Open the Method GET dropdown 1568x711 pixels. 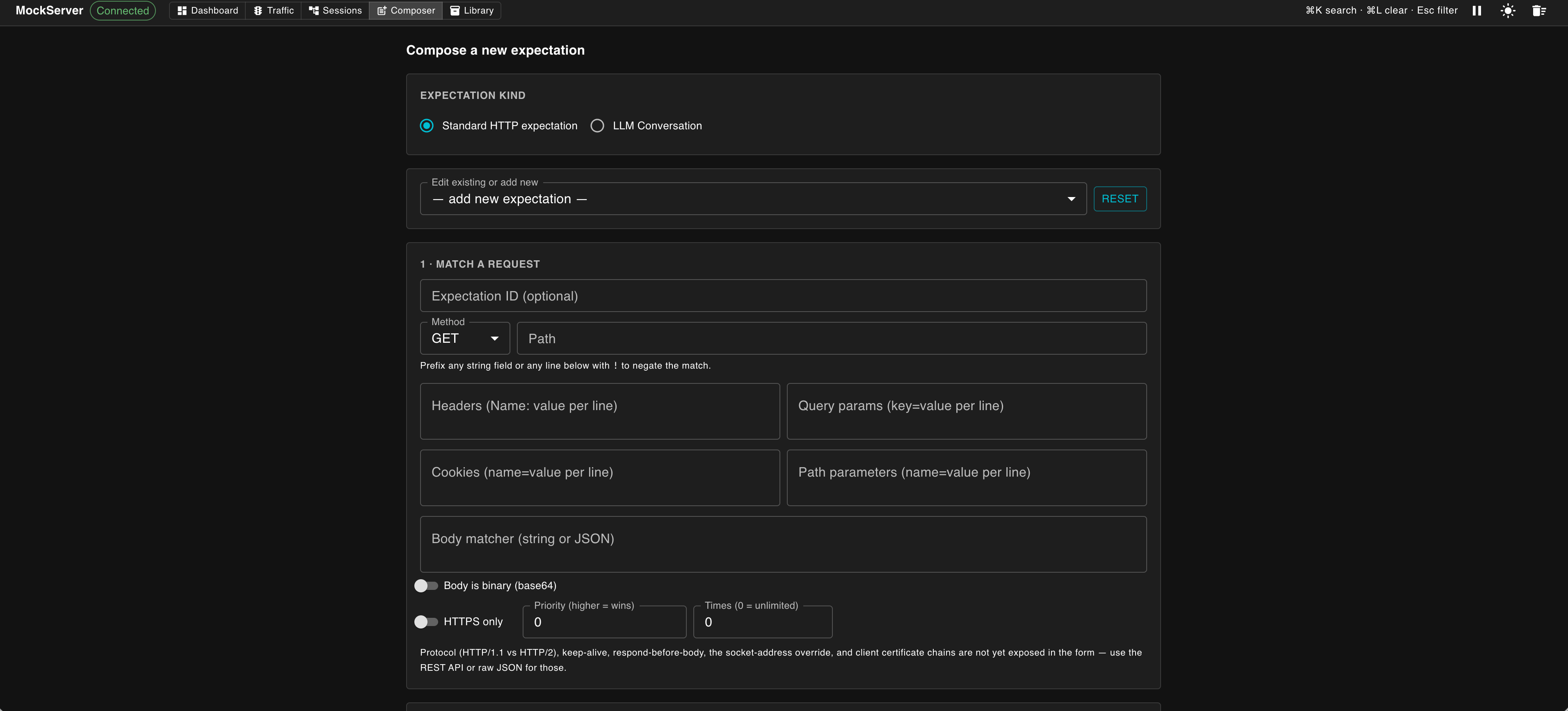(465, 338)
